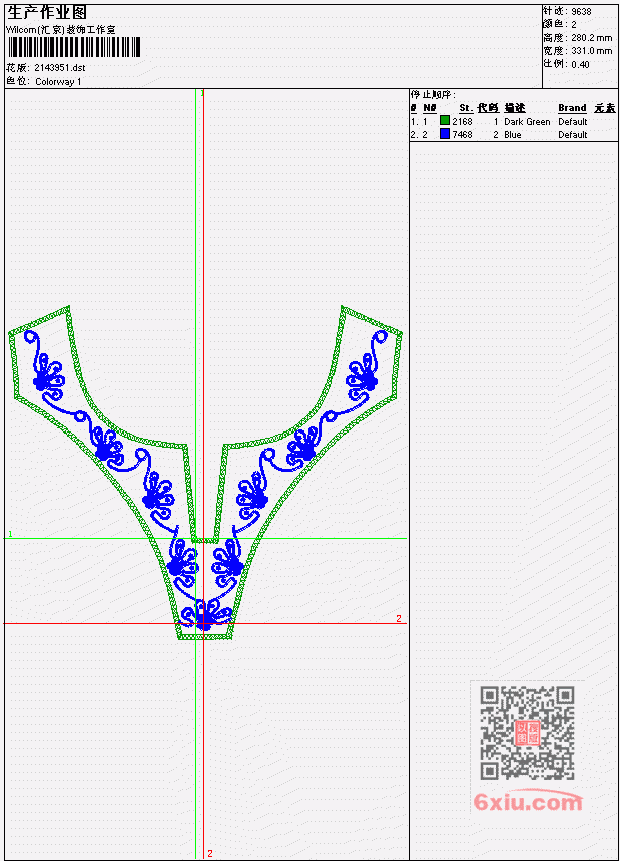Click the height value '280.2 mm'
Viewport: 620px width, 861px height.
tap(591, 38)
